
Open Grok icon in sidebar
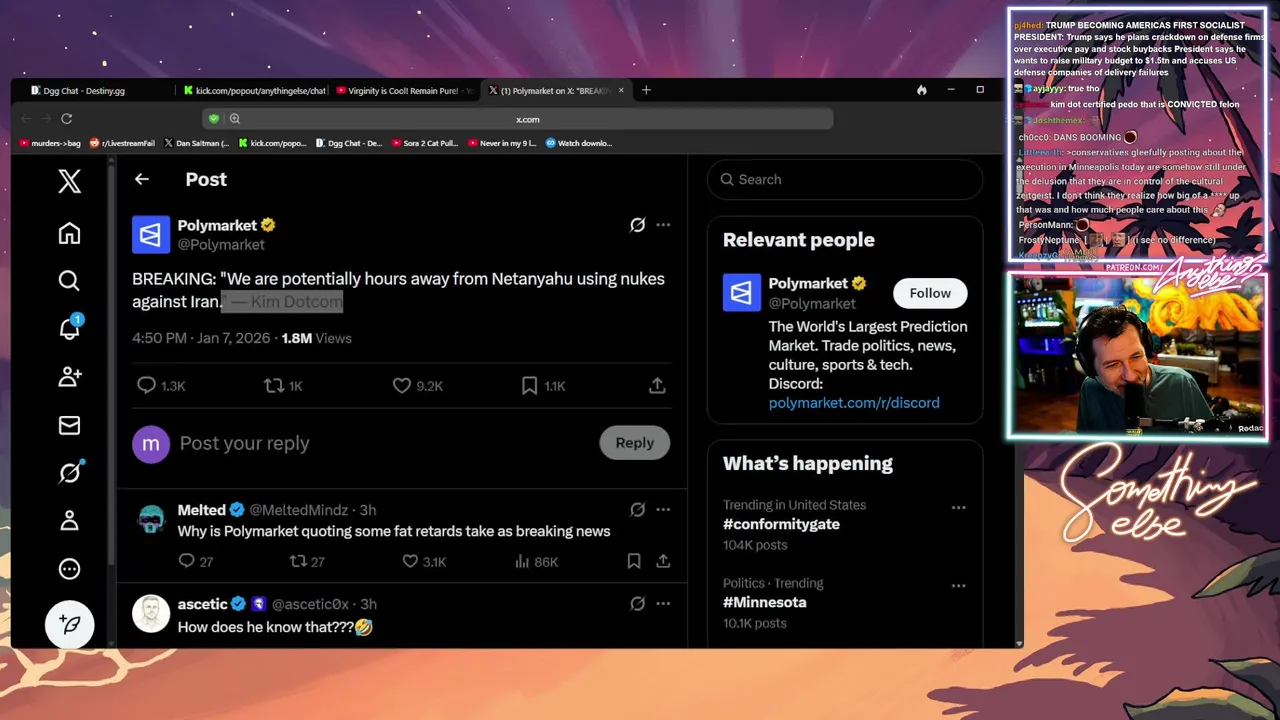(69, 472)
